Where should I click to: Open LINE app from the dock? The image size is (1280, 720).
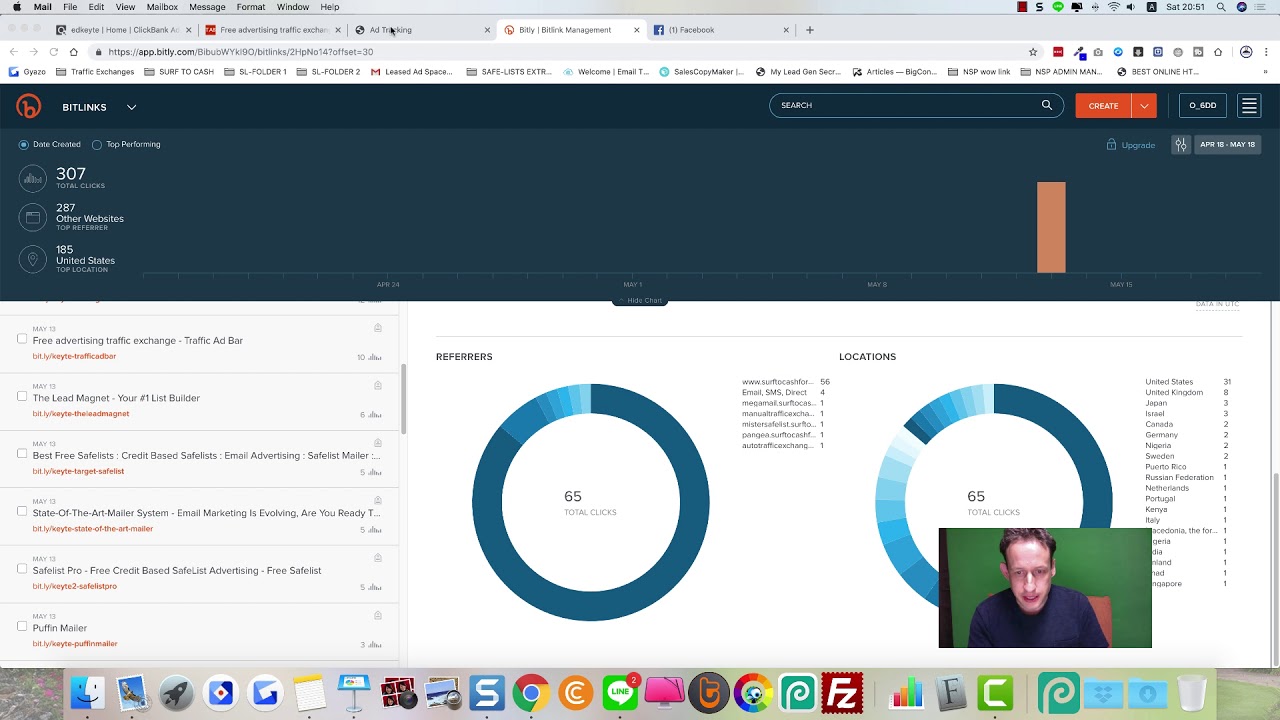coord(620,693)
